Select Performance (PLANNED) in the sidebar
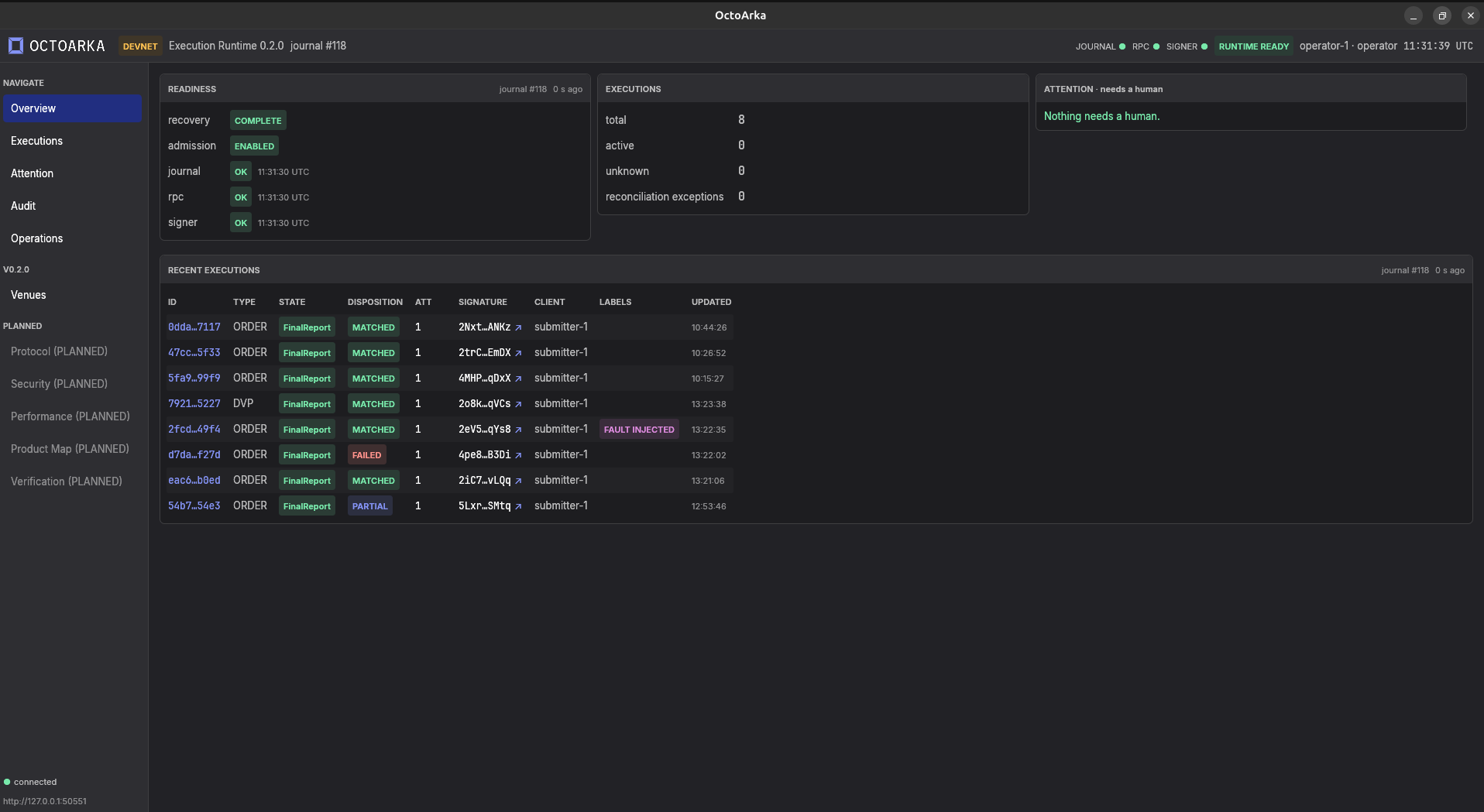Screen dimensions: 1484x812 tap(72, 416)
